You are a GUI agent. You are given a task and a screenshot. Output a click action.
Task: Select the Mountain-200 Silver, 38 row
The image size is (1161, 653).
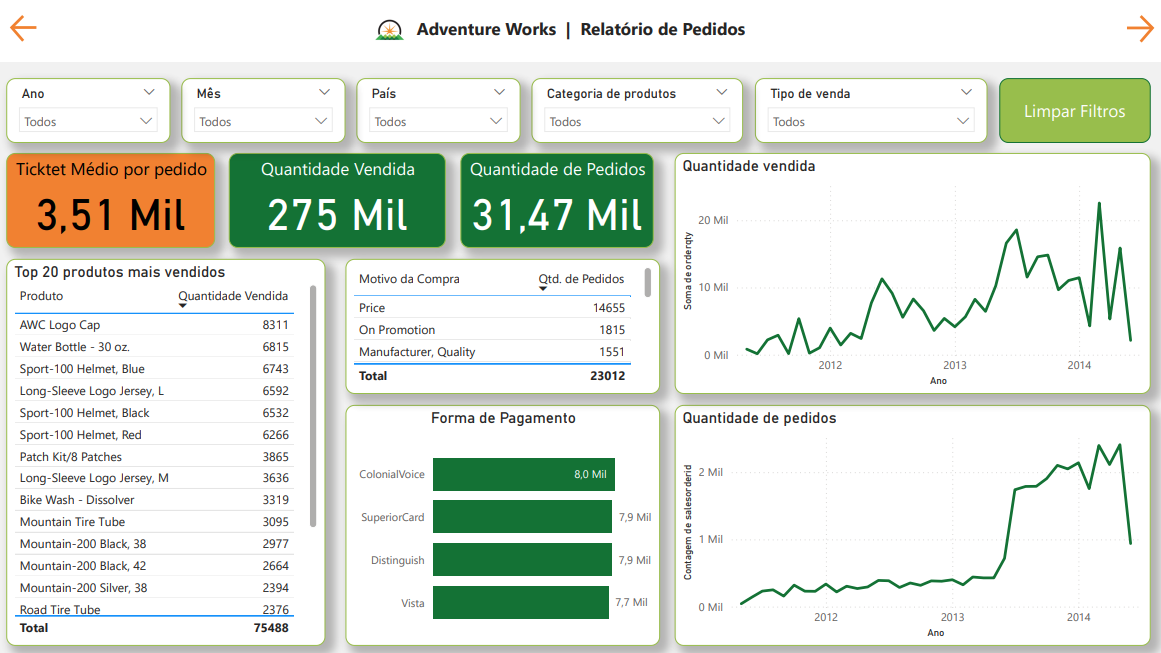coord(154,588)
